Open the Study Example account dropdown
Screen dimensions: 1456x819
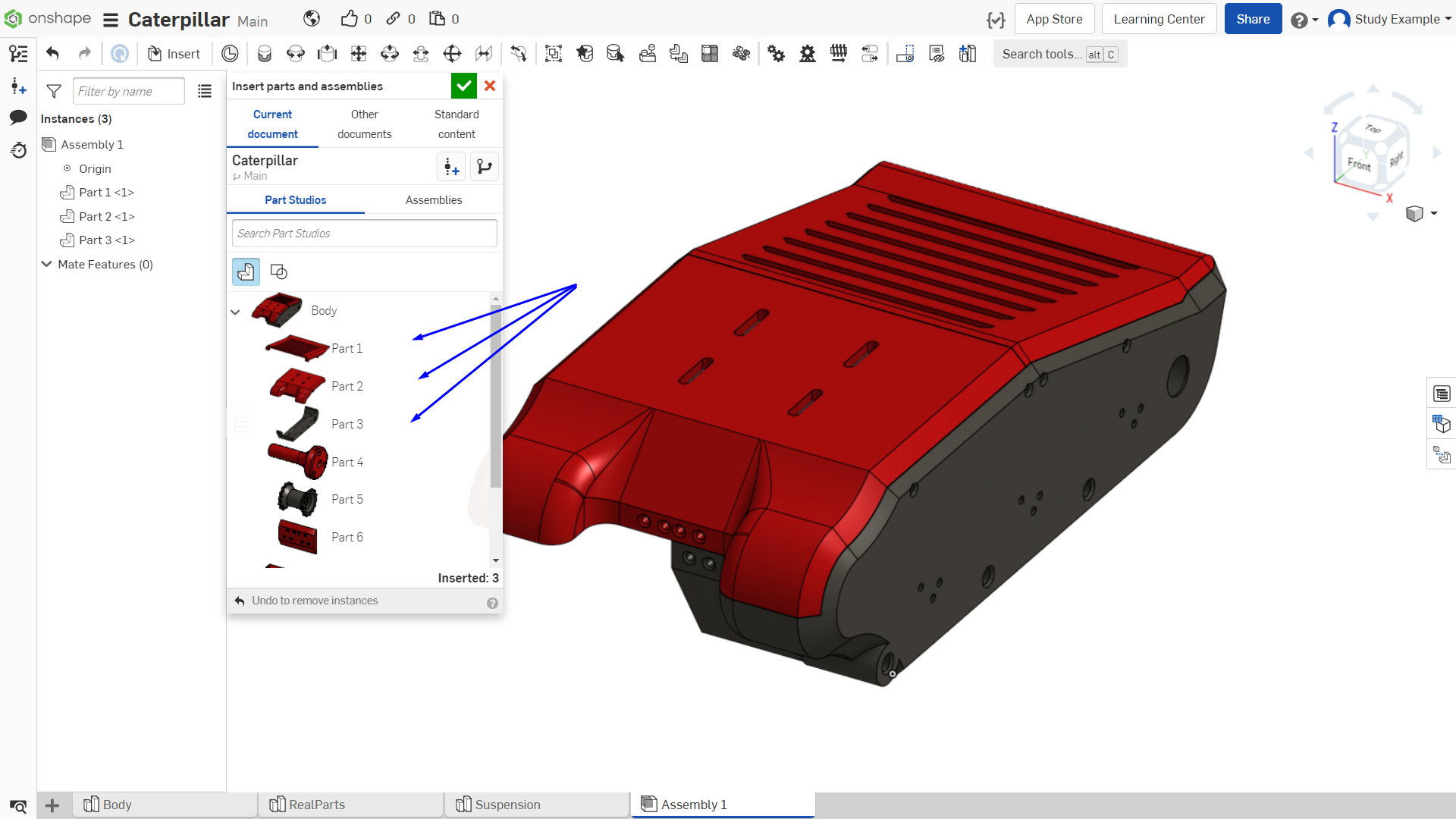[x=1389, y=19]
